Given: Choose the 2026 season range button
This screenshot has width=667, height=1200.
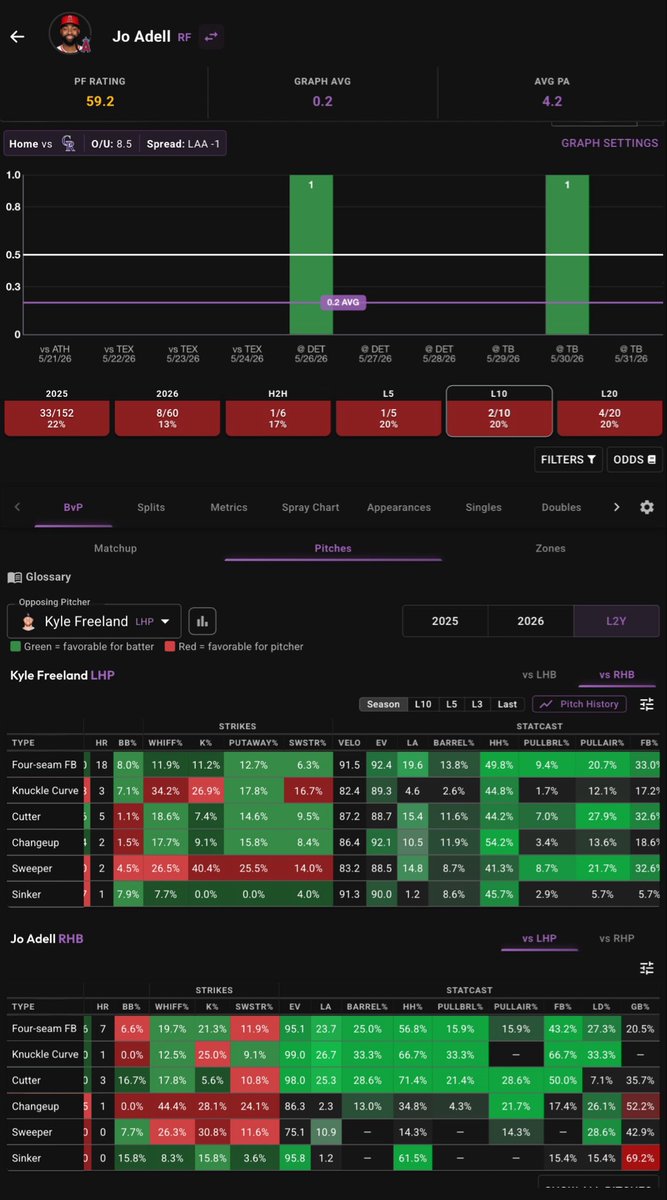Looking at the screenshot, I should click(531, 621).
